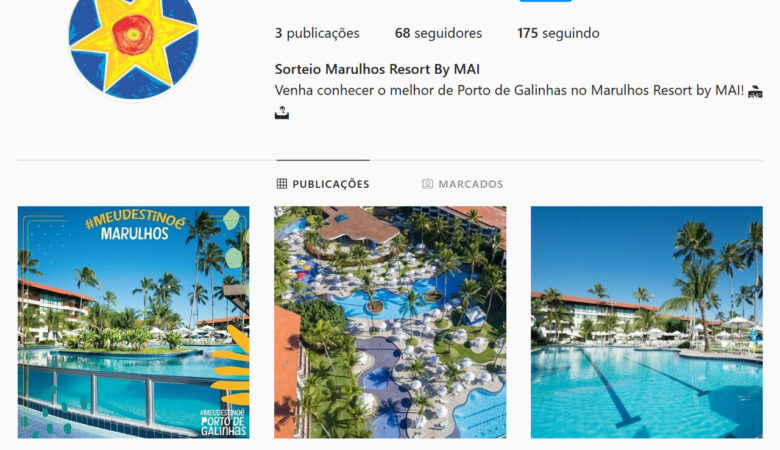780x450 pixels.
Task: Switch to the Marcados tab
Action: (x=463, y=184)
